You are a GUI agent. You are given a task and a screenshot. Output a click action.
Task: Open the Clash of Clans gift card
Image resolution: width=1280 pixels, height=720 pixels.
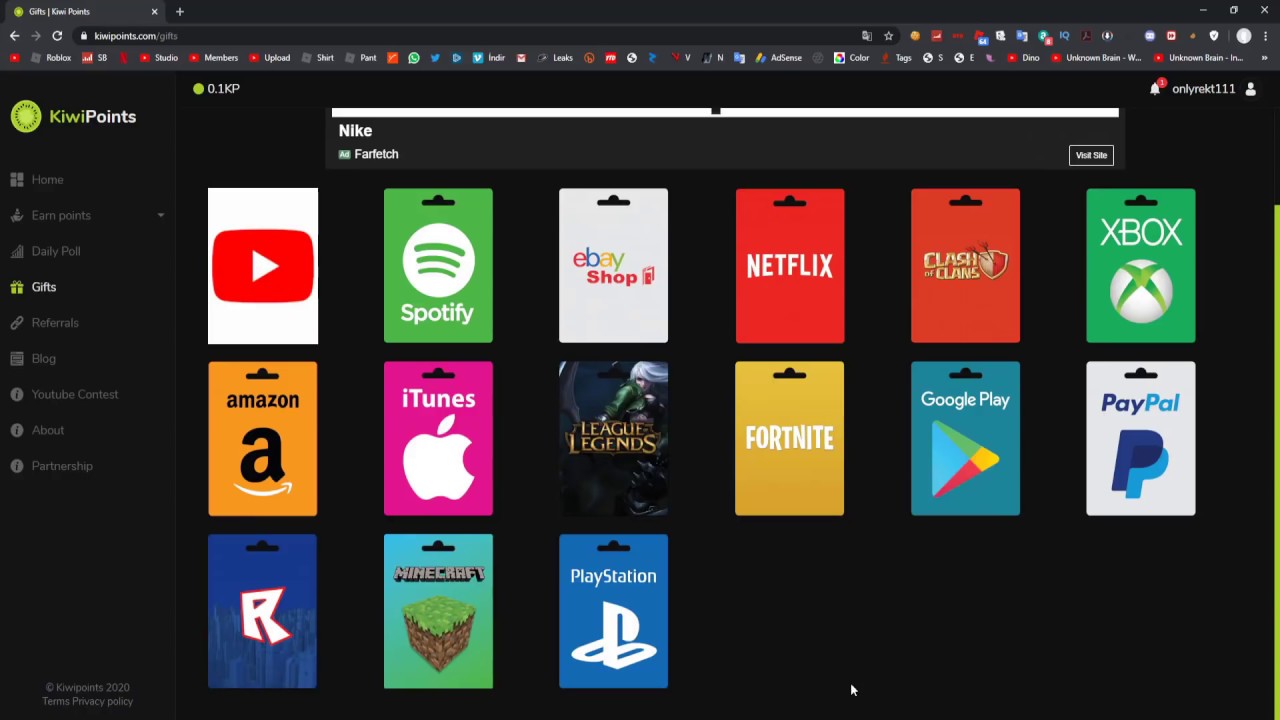click(x=965, y=266)
